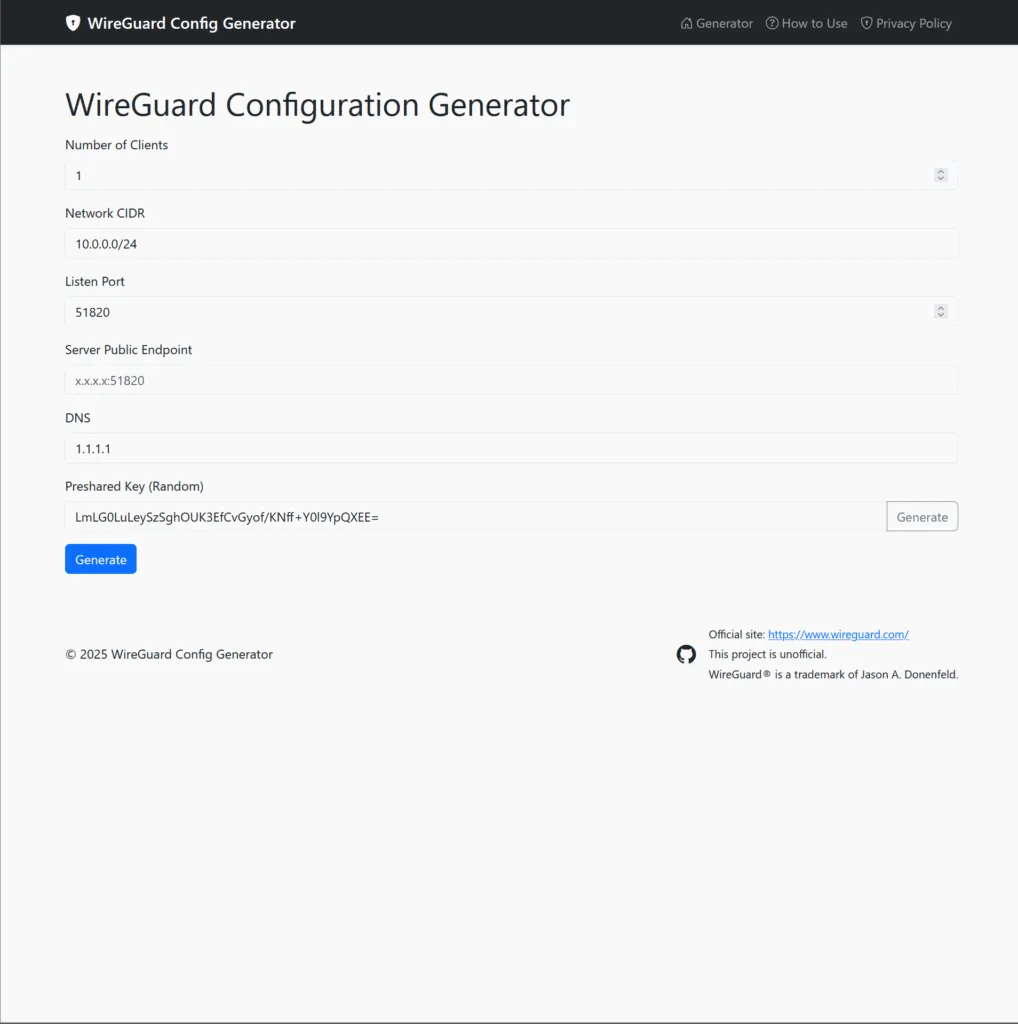This screenshot has height=1024, width=1018.
Task: Decrease Number of Clients with down arrow
Action: pyautogui.click(x=940, y=178)
